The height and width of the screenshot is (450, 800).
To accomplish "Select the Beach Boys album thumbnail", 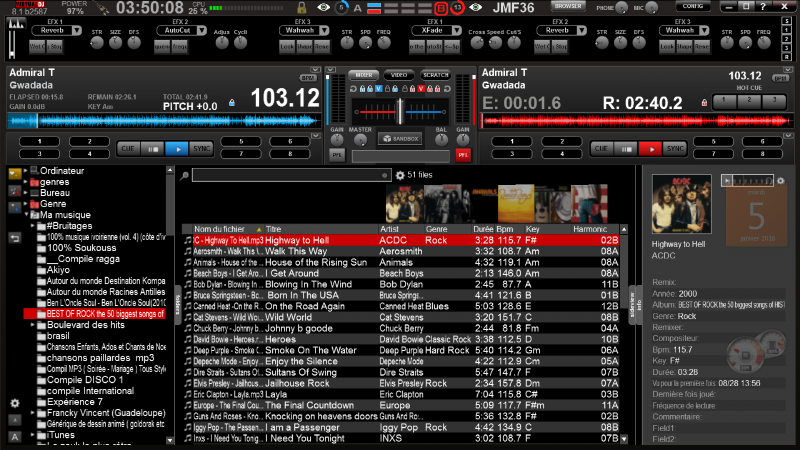I will pos(515,204).
